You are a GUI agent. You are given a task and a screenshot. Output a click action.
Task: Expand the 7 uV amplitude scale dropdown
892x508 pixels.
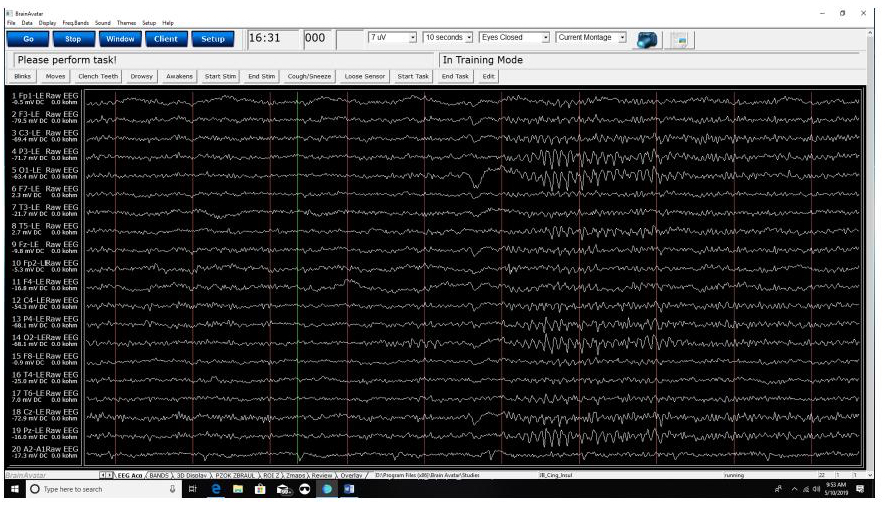pos(413,37)
